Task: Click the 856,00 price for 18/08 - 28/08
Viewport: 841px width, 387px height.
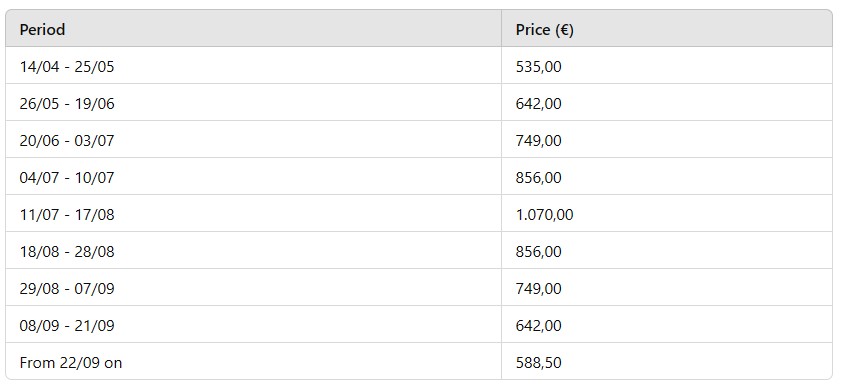Action: (x=538, y=251)
